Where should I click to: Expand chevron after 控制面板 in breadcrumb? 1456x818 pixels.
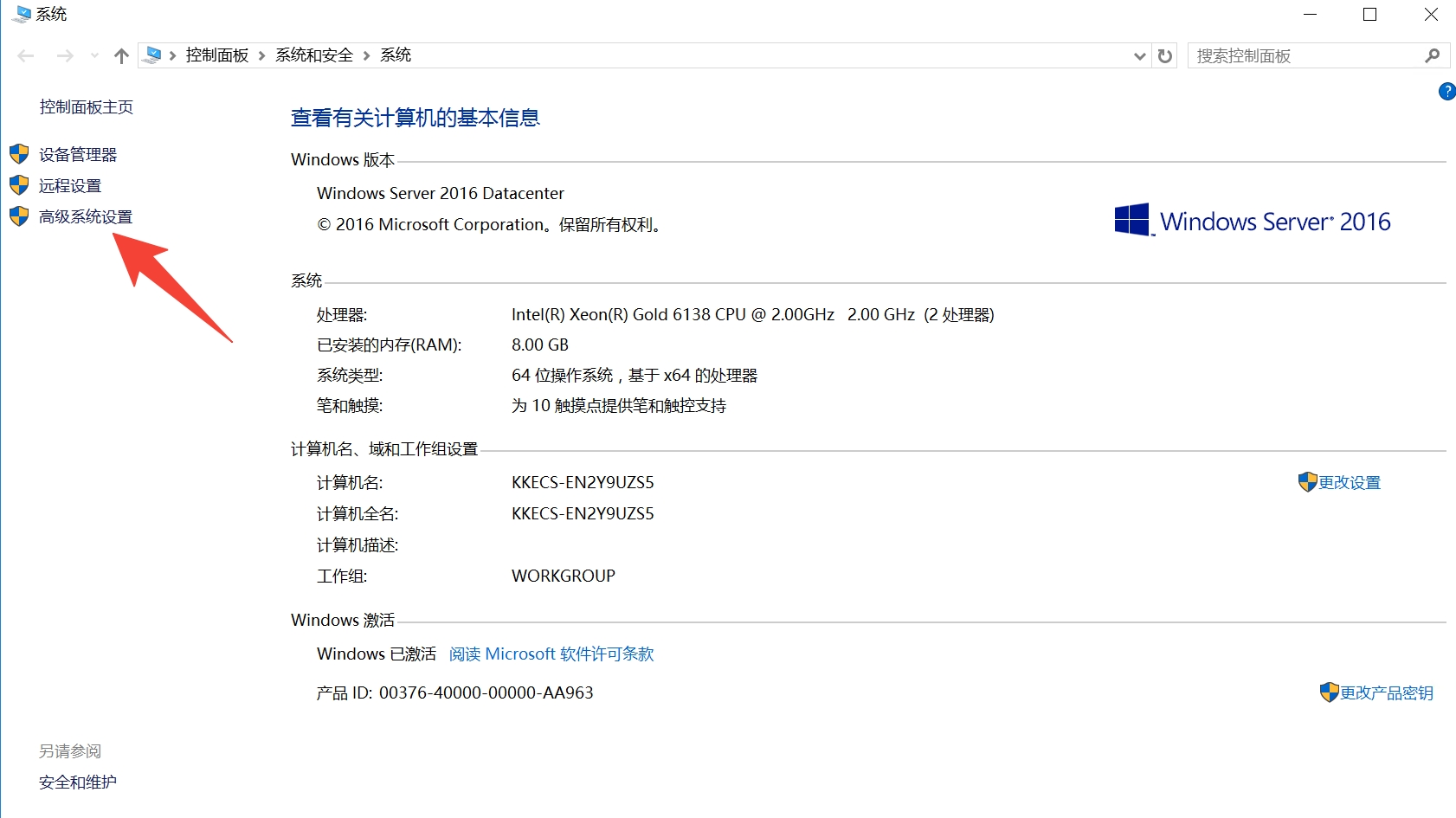pyautogui.click(x=261, y=56)
